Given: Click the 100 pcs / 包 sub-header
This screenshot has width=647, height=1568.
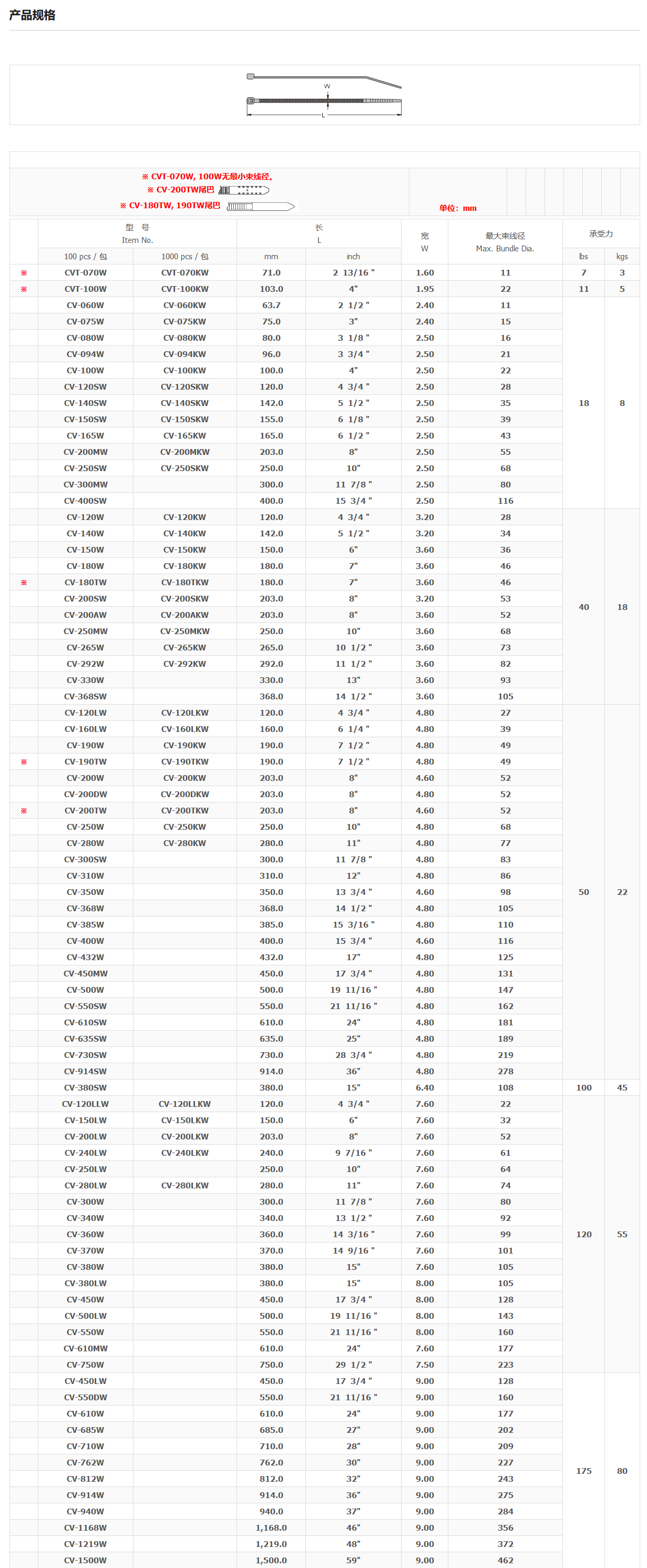Looking at the screenshot, I should coord(85,256).
